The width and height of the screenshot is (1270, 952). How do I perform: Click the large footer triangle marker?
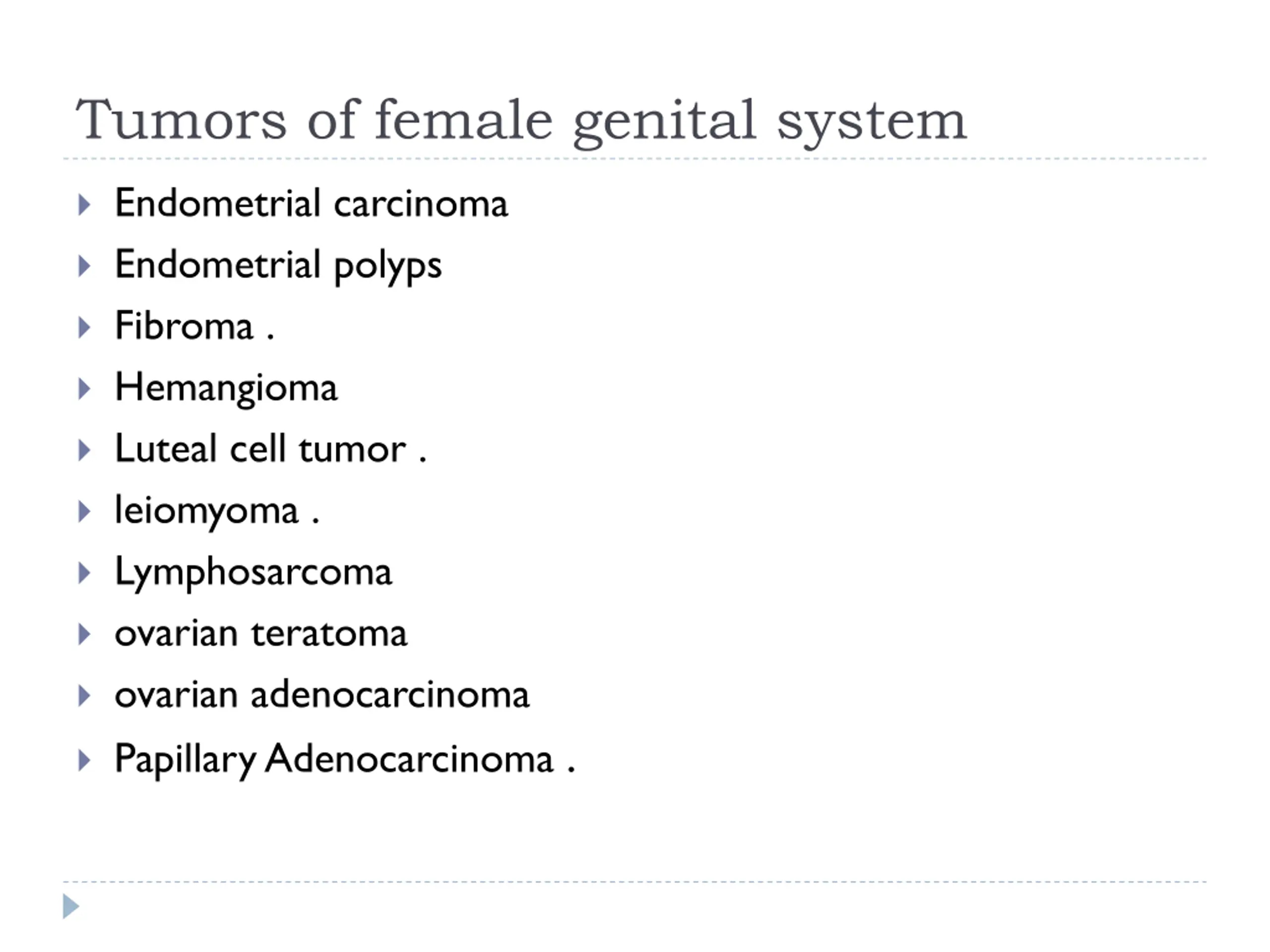click(x=70, y=906)
